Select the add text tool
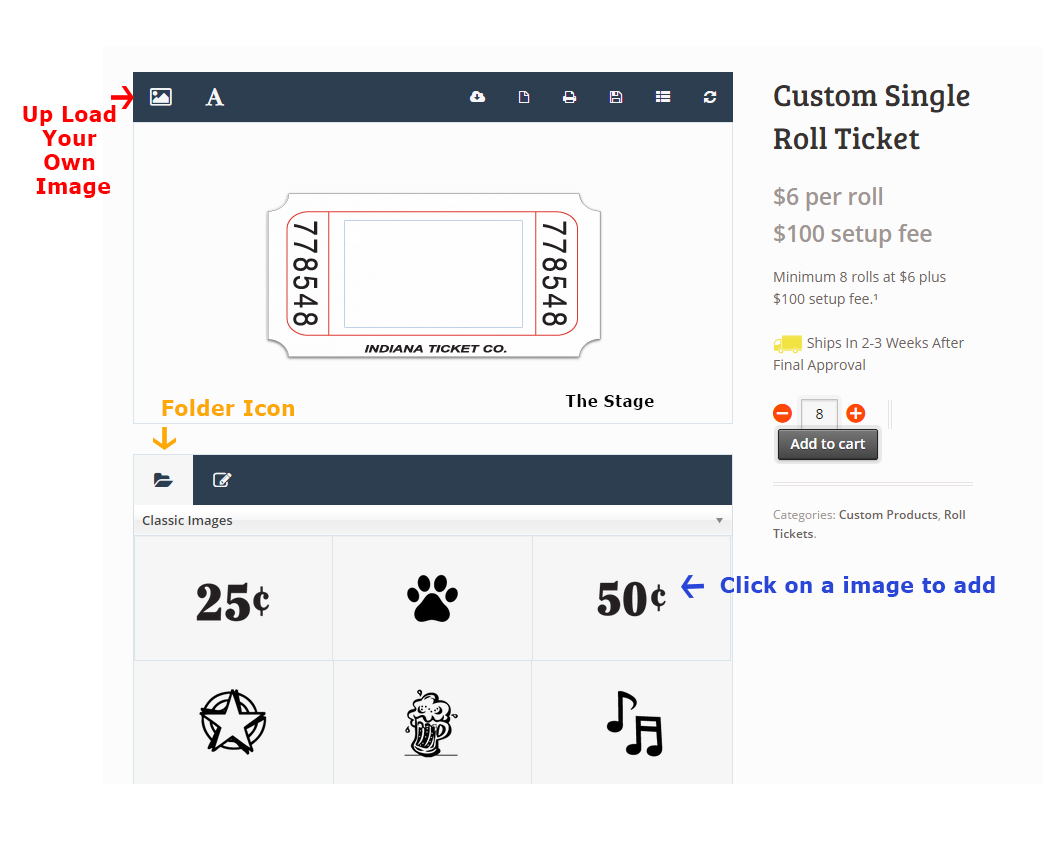 (215, 97)
